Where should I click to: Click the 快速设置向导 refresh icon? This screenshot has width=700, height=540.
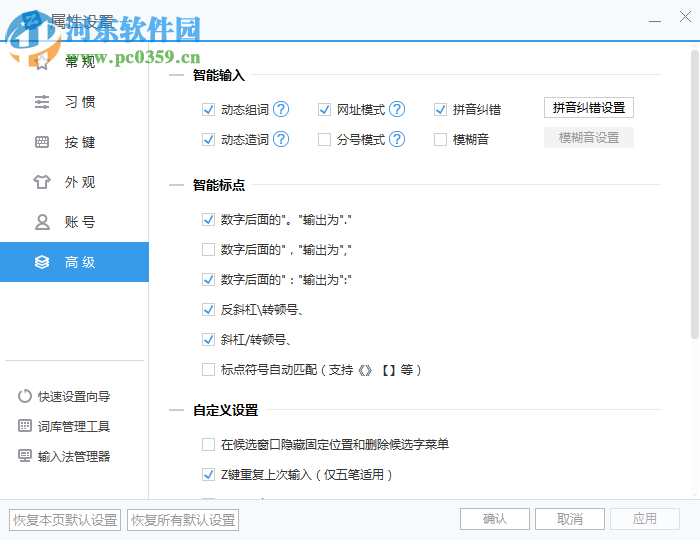25,396
